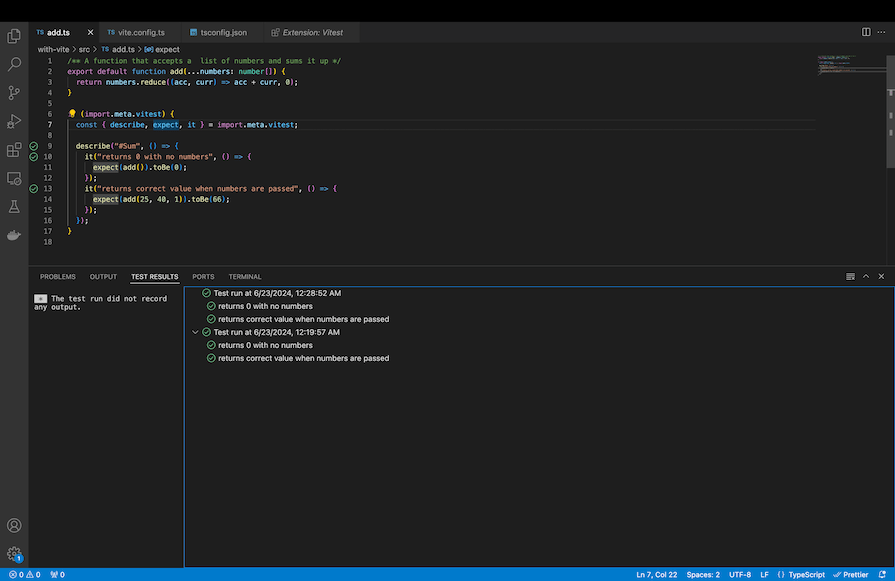Image resolution: width=895 pixels, height=581 pixels.
Task: Click Spaces: 2 indentation setting
Action: pyautogui.click(x=702, y=575)
